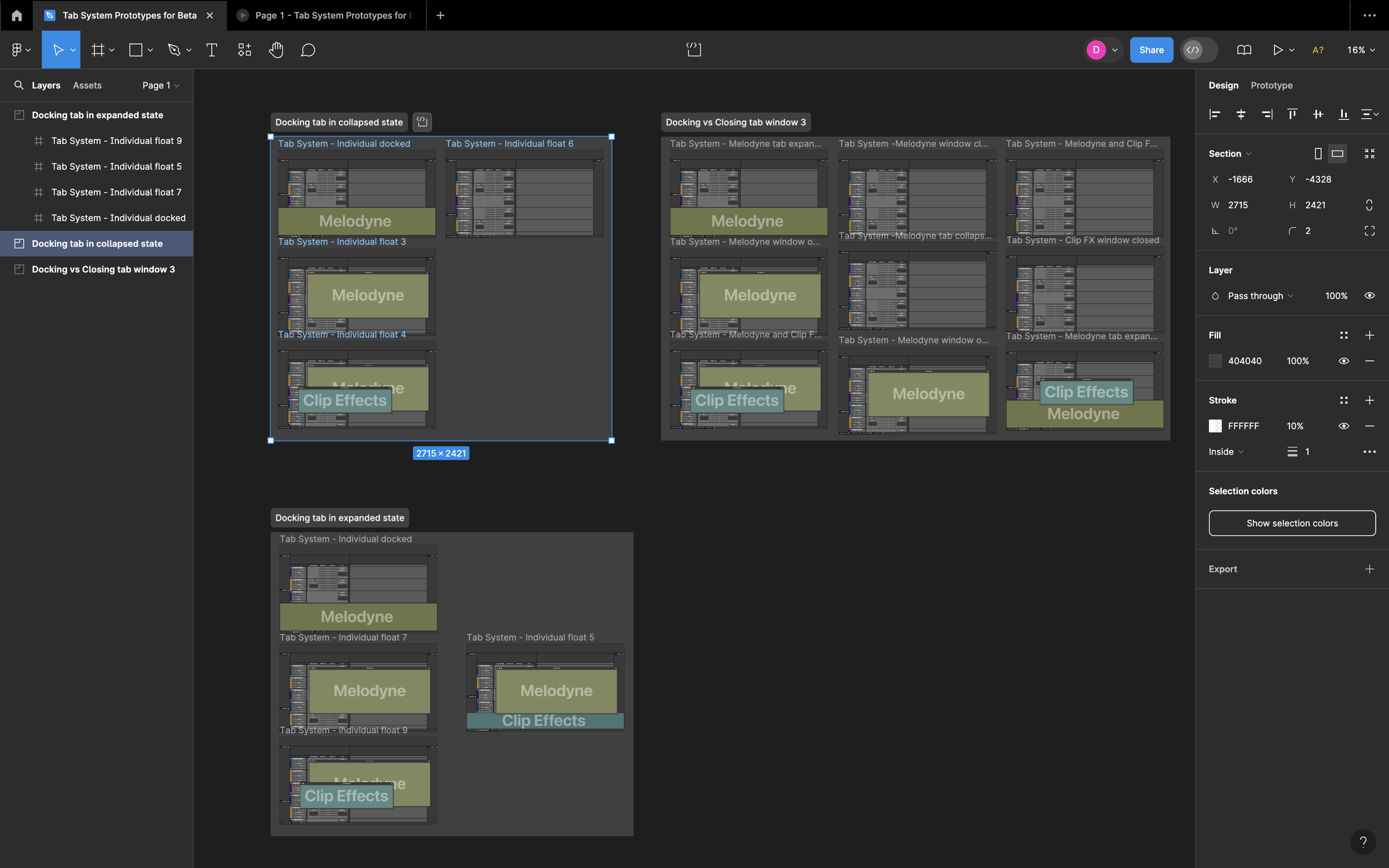
Task: Align top icon in Design panel
Action: (1292, 114)
